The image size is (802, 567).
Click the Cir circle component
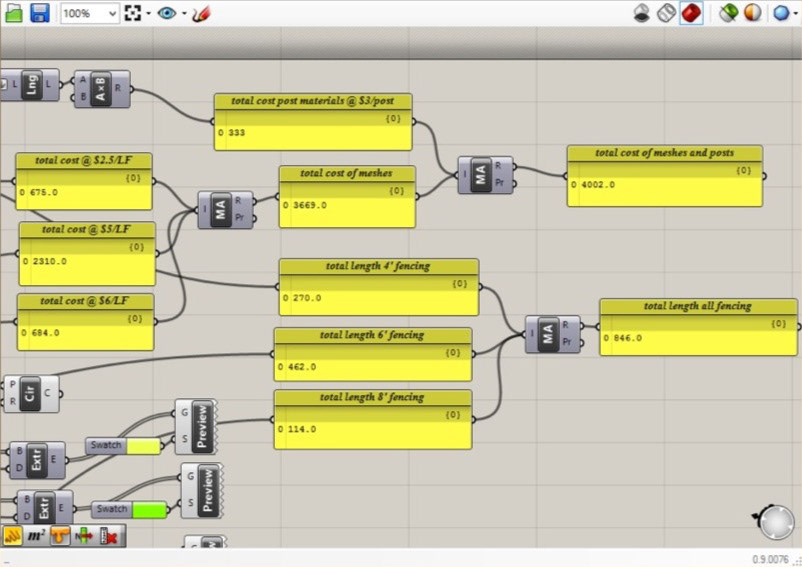[30, 394]
